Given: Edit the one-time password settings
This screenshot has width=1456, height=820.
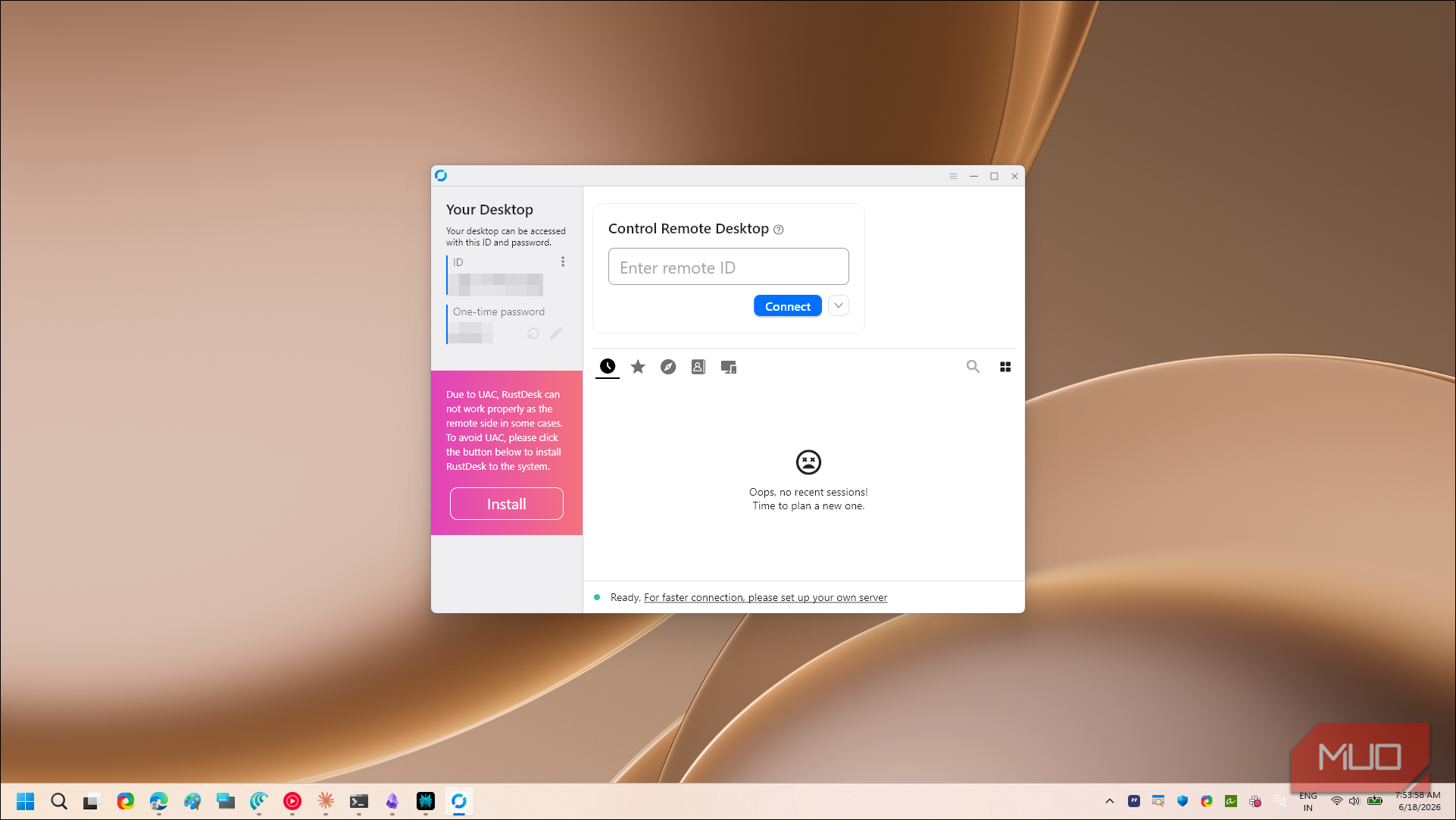Looking at the screenshot, I should pyautogui.click(x=556, y=333).
